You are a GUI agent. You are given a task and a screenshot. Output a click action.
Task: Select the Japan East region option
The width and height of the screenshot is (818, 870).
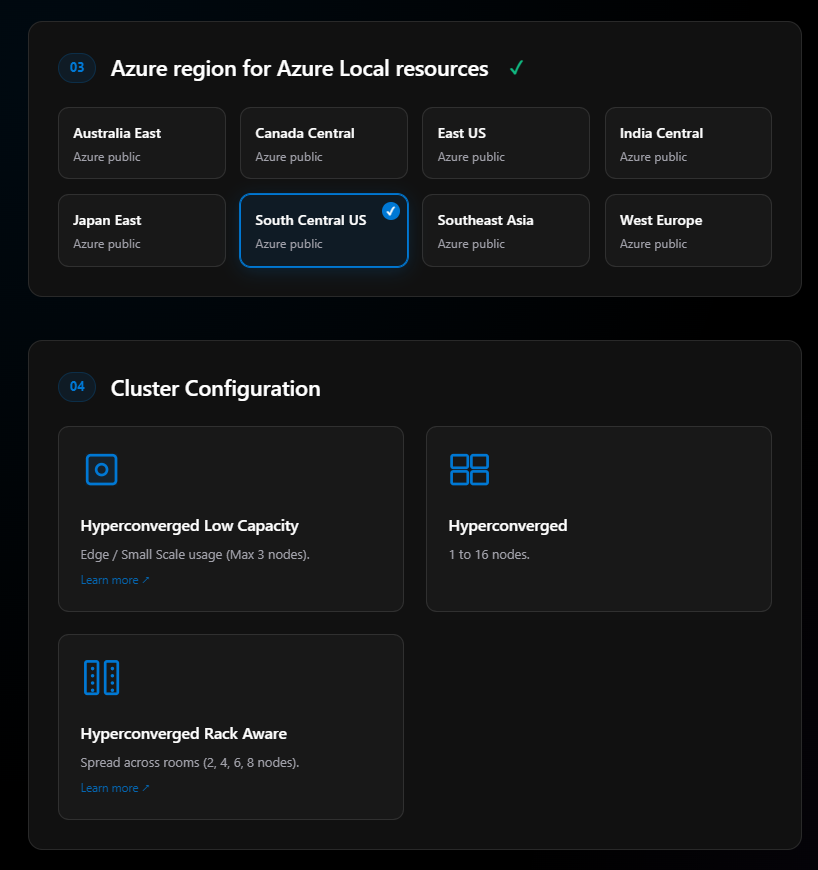(x=142, y=230)
